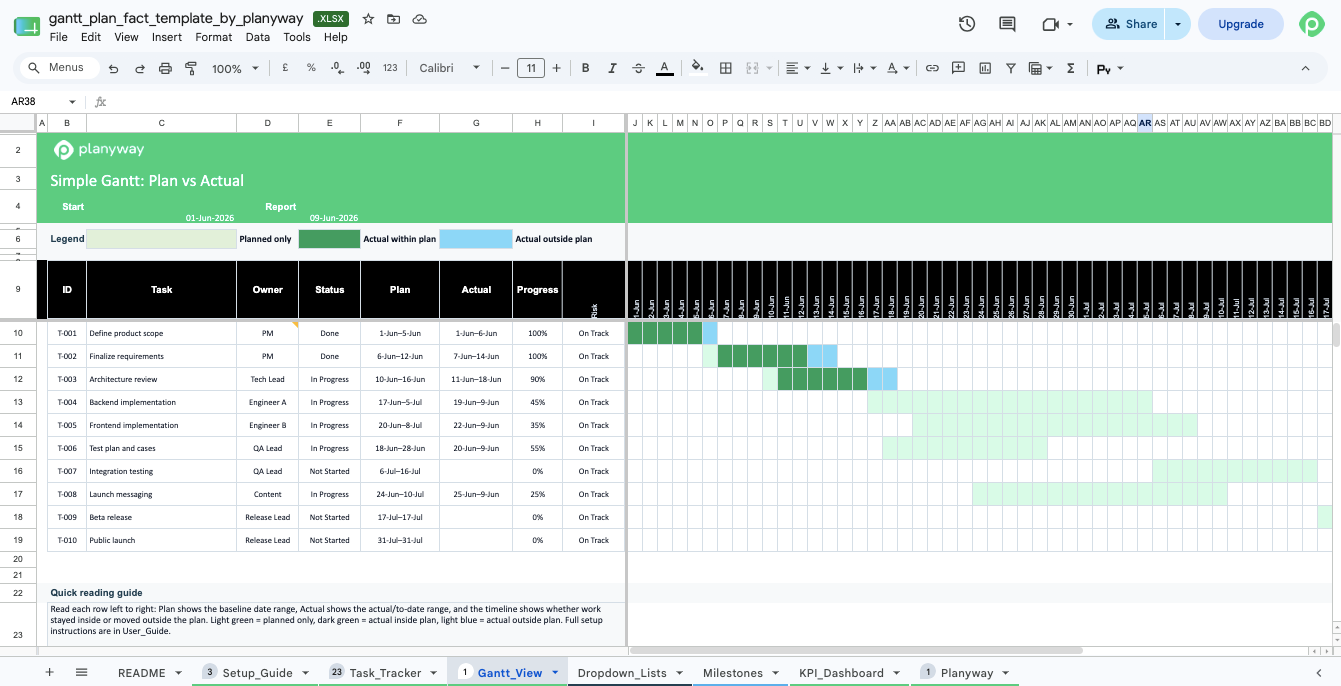This screenshot has width=1341, height=686.
Task: Open filter views dropdown
Action: pyautogui.click(x=1040, y=68)
